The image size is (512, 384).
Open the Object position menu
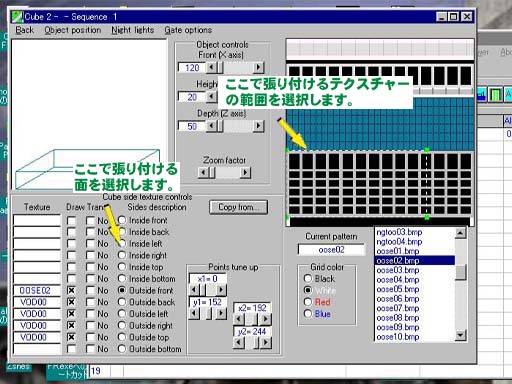pyautogui.click(x=73, y=30)
